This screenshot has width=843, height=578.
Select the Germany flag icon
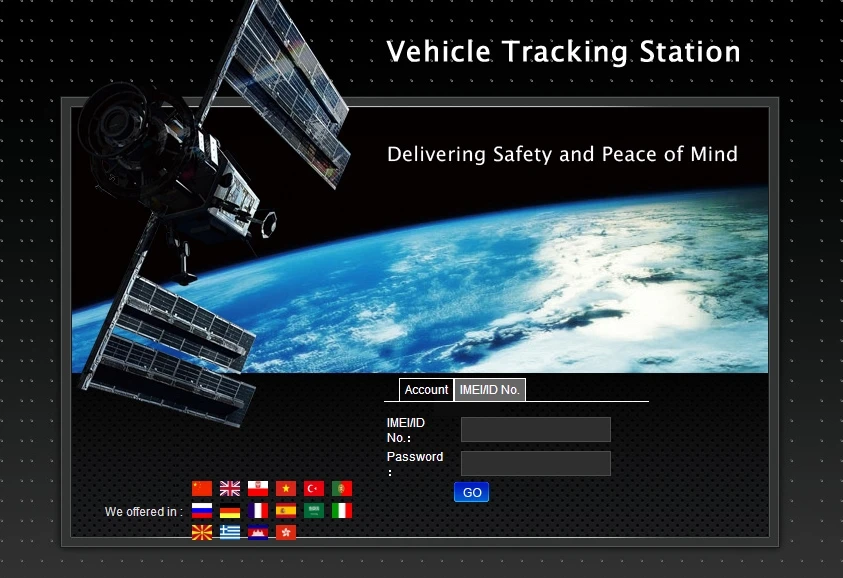(x=229, y=510)
